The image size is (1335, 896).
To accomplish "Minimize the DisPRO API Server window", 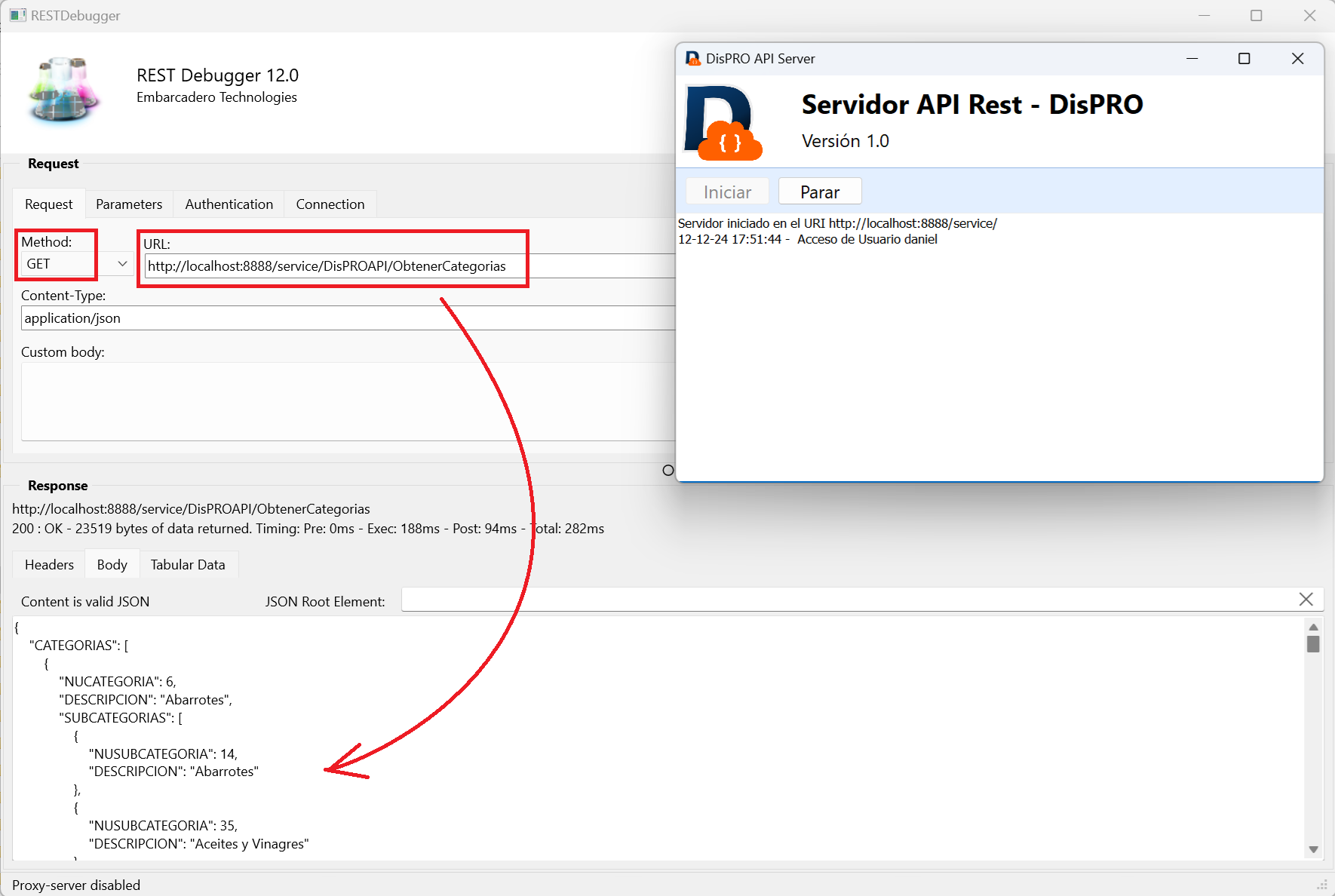I will (1192, 59).
